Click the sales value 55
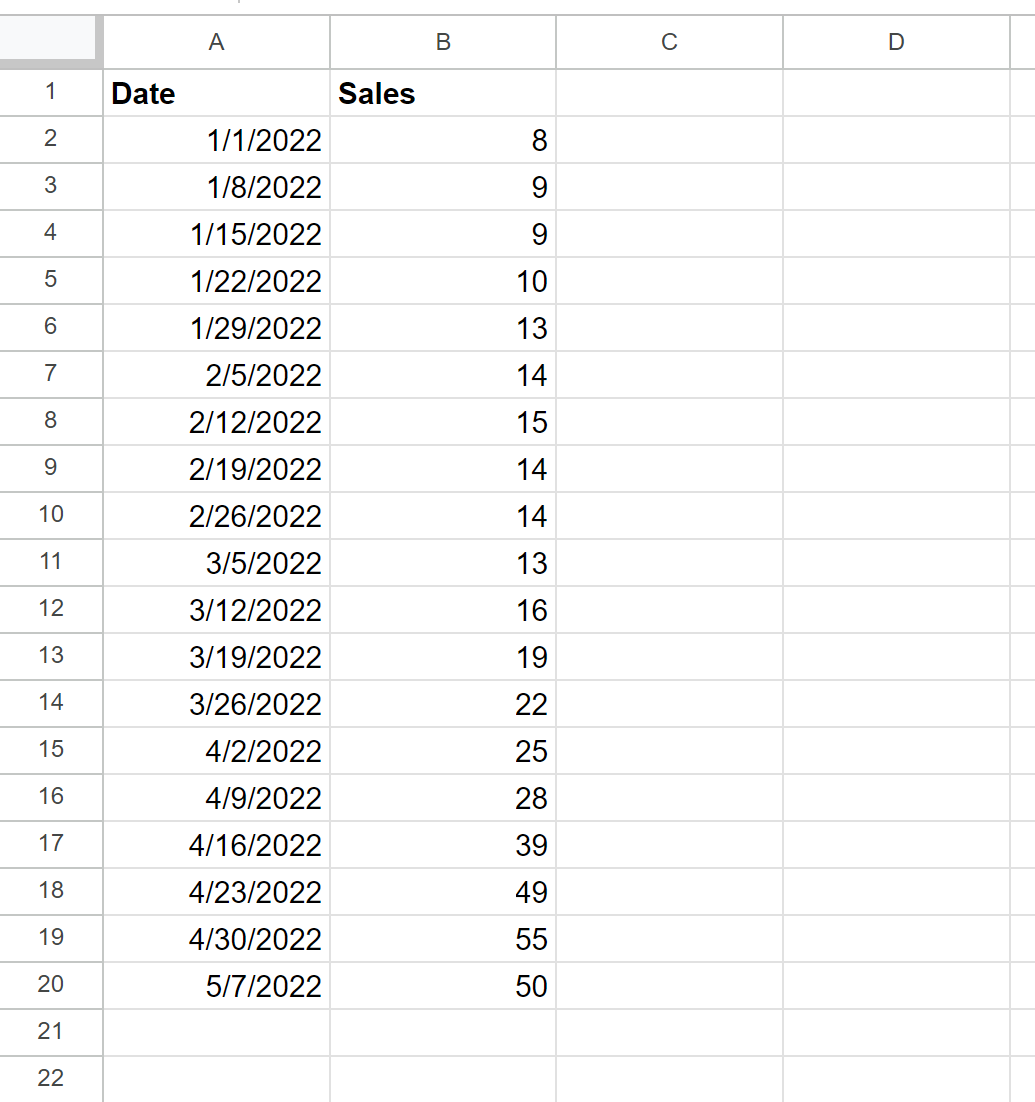This screenshot has width=1035, height=1102. [x=443, y=939]
